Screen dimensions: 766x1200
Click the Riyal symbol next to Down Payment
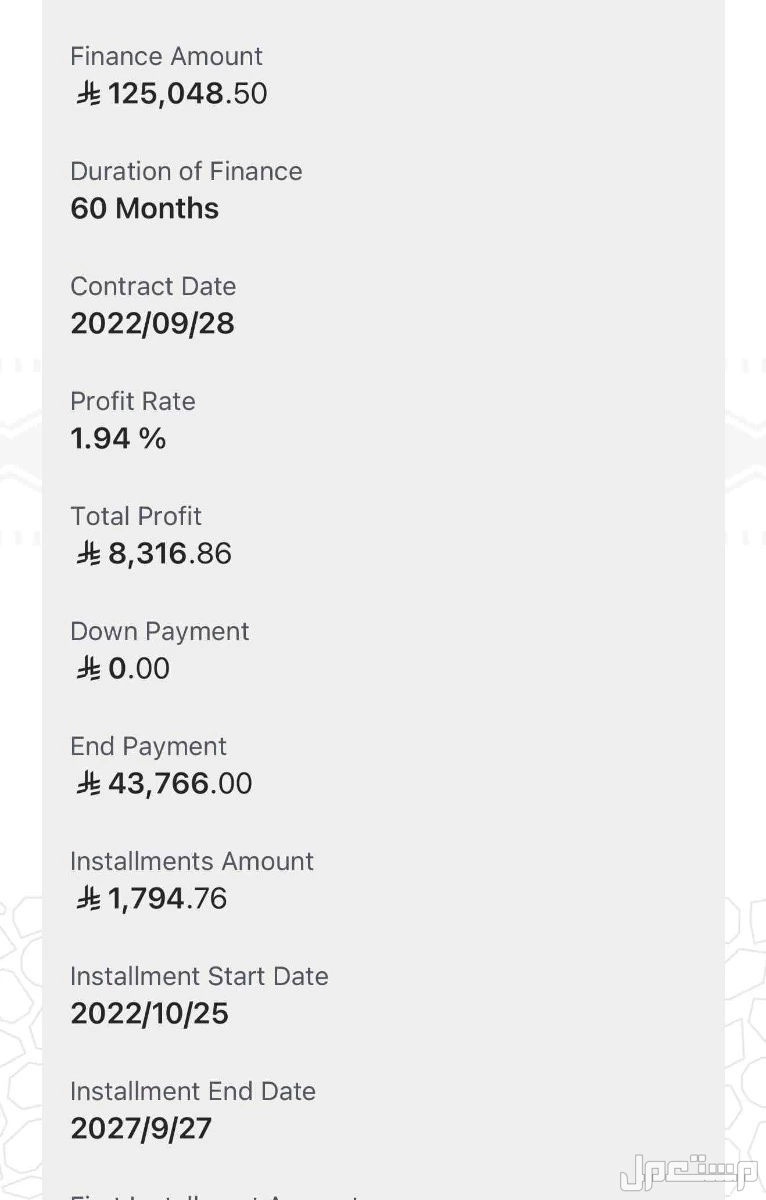(x=89, y=669)
